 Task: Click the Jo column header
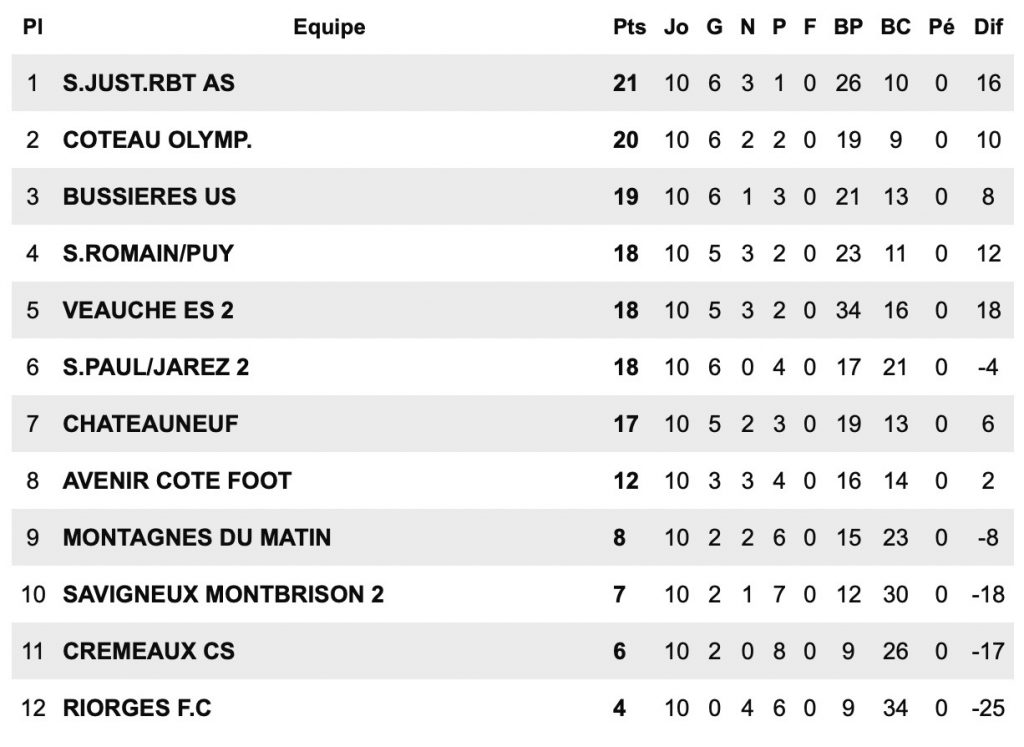(676, 27)
